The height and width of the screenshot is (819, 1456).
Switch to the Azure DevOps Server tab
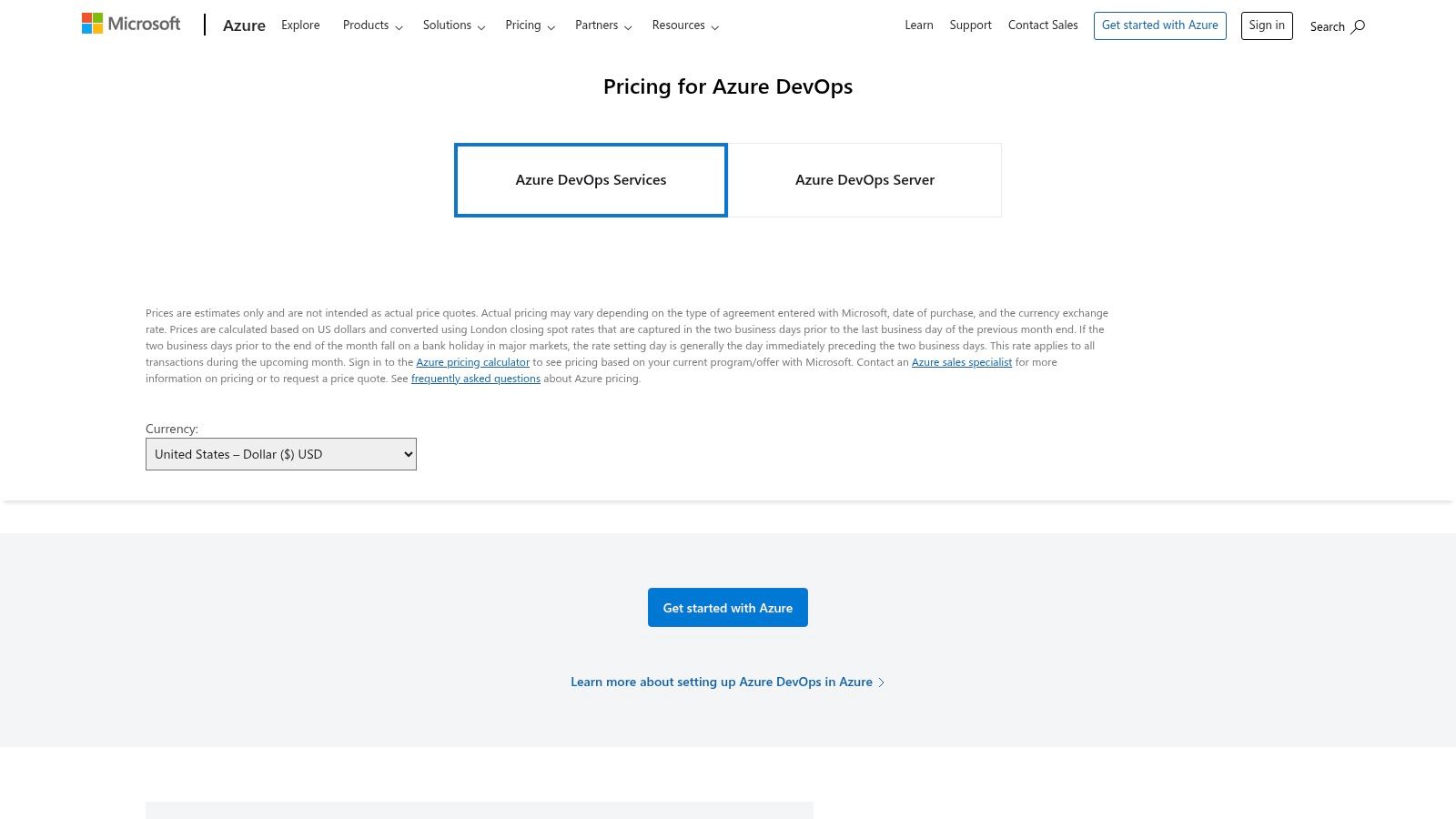tap(864, 179)
